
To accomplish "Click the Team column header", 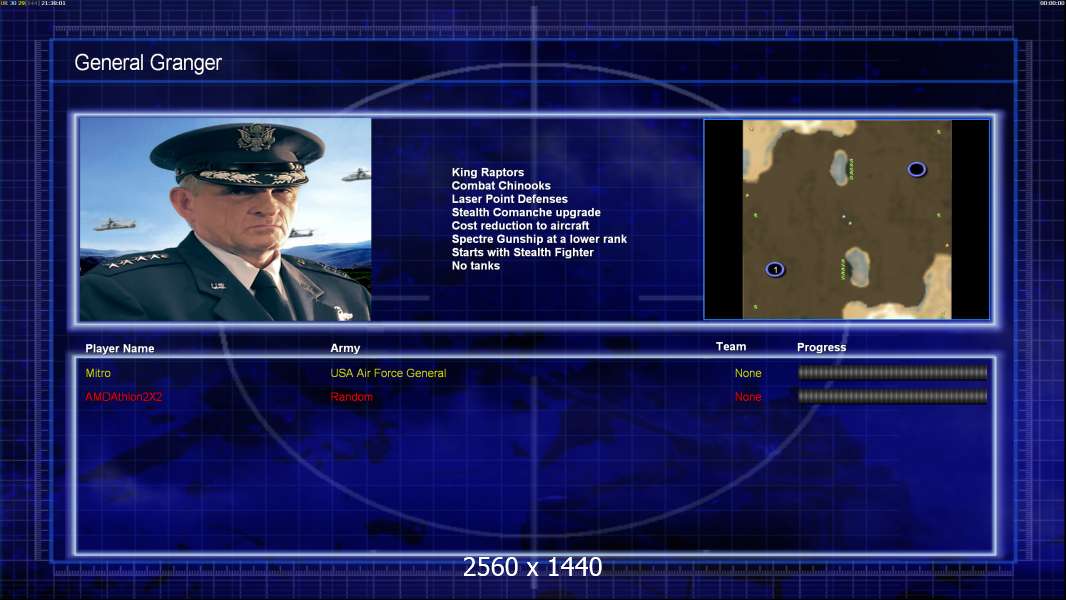I will [x=731, y=347].
